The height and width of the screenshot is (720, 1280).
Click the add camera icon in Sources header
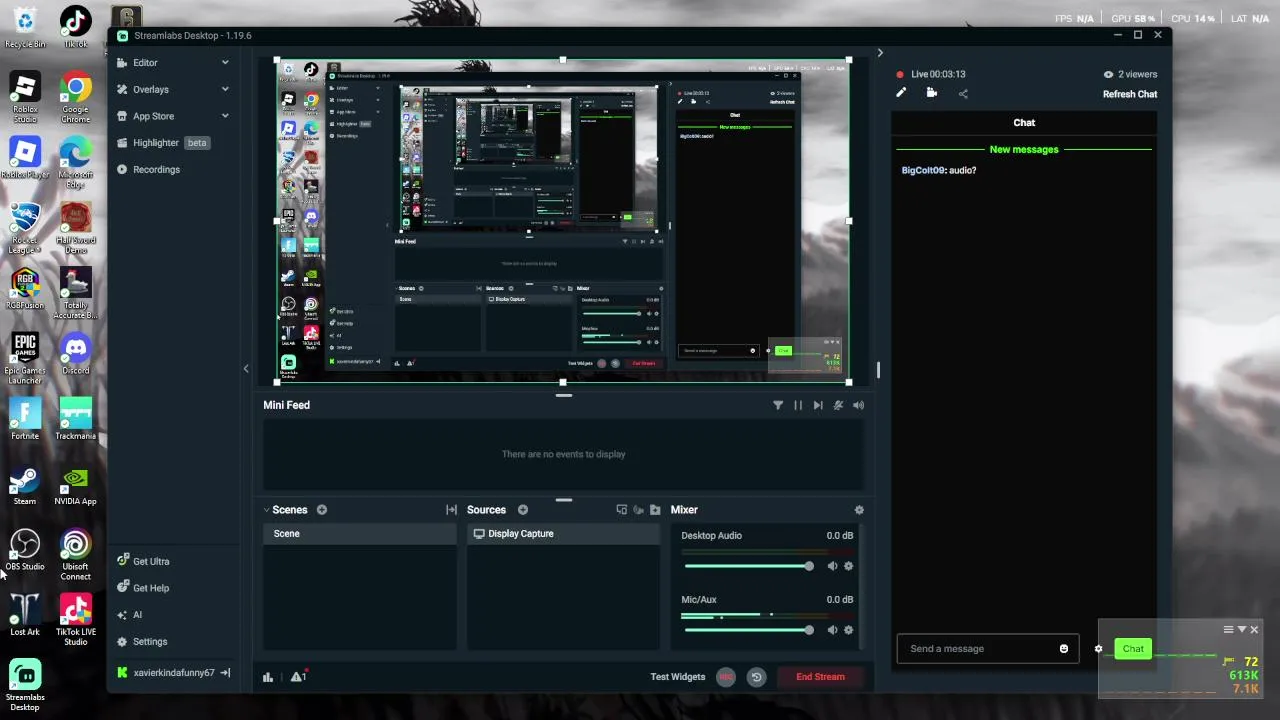(x=638, y=510)
